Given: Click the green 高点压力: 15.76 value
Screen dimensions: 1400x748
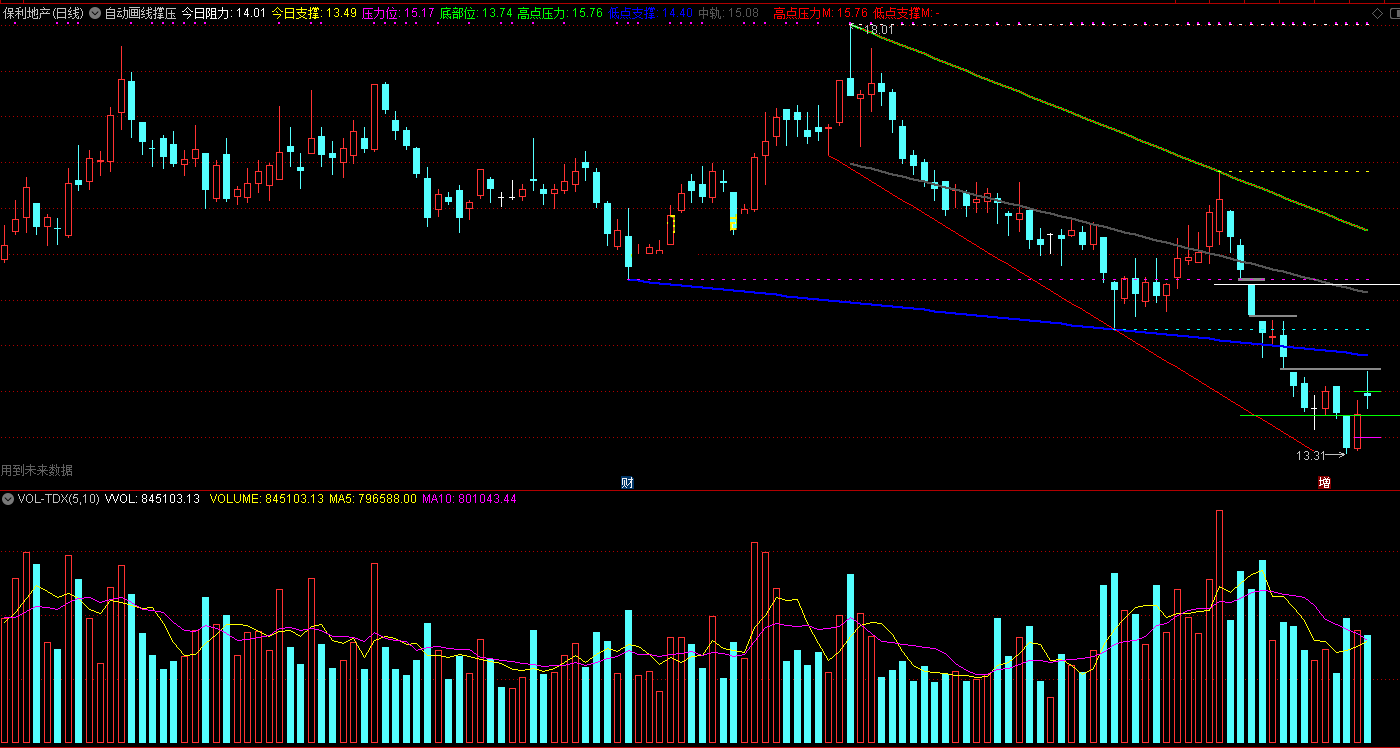Looking at the screenshot, I should 560,14.
